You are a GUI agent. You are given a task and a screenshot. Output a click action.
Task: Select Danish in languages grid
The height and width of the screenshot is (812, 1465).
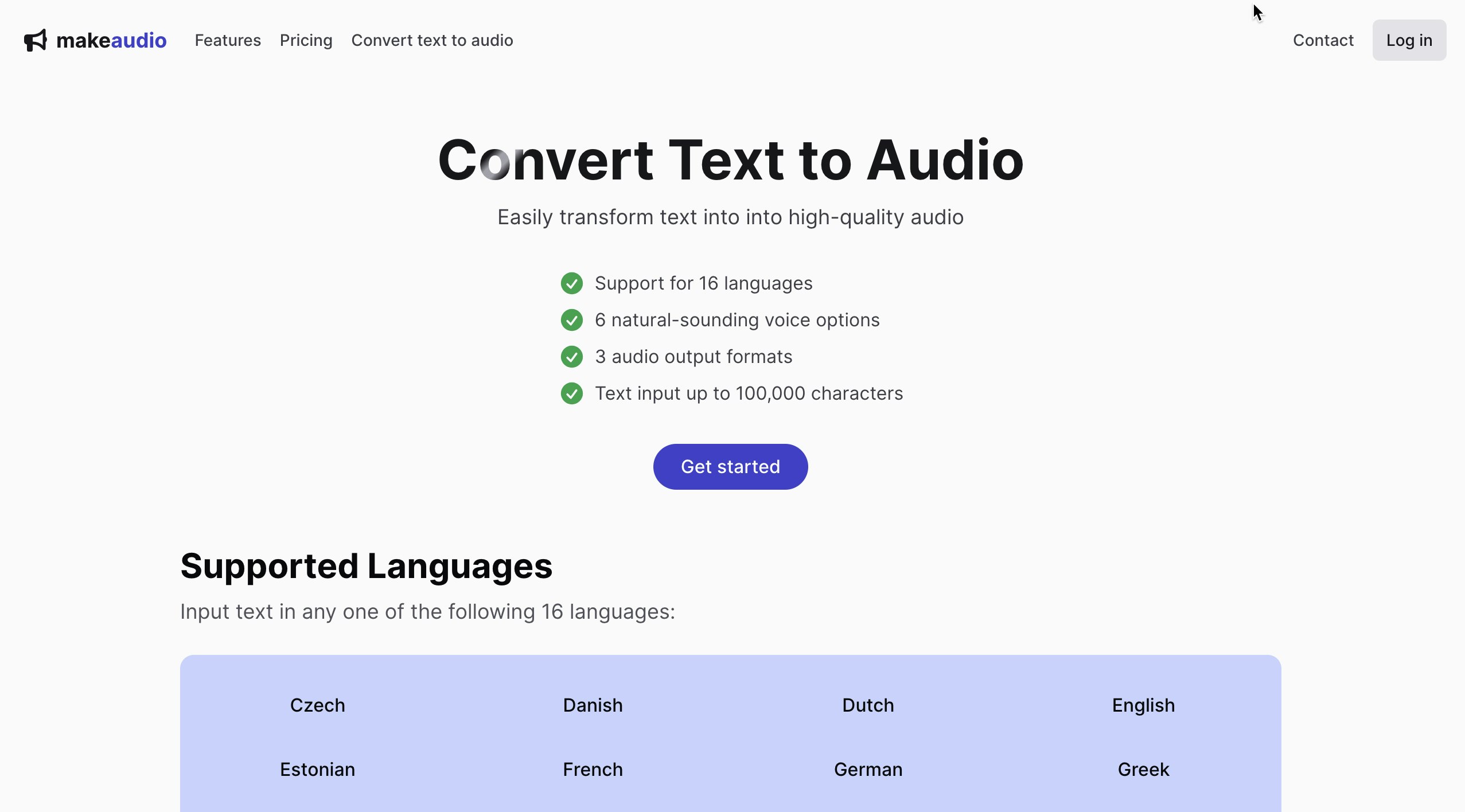click(593, 705)
